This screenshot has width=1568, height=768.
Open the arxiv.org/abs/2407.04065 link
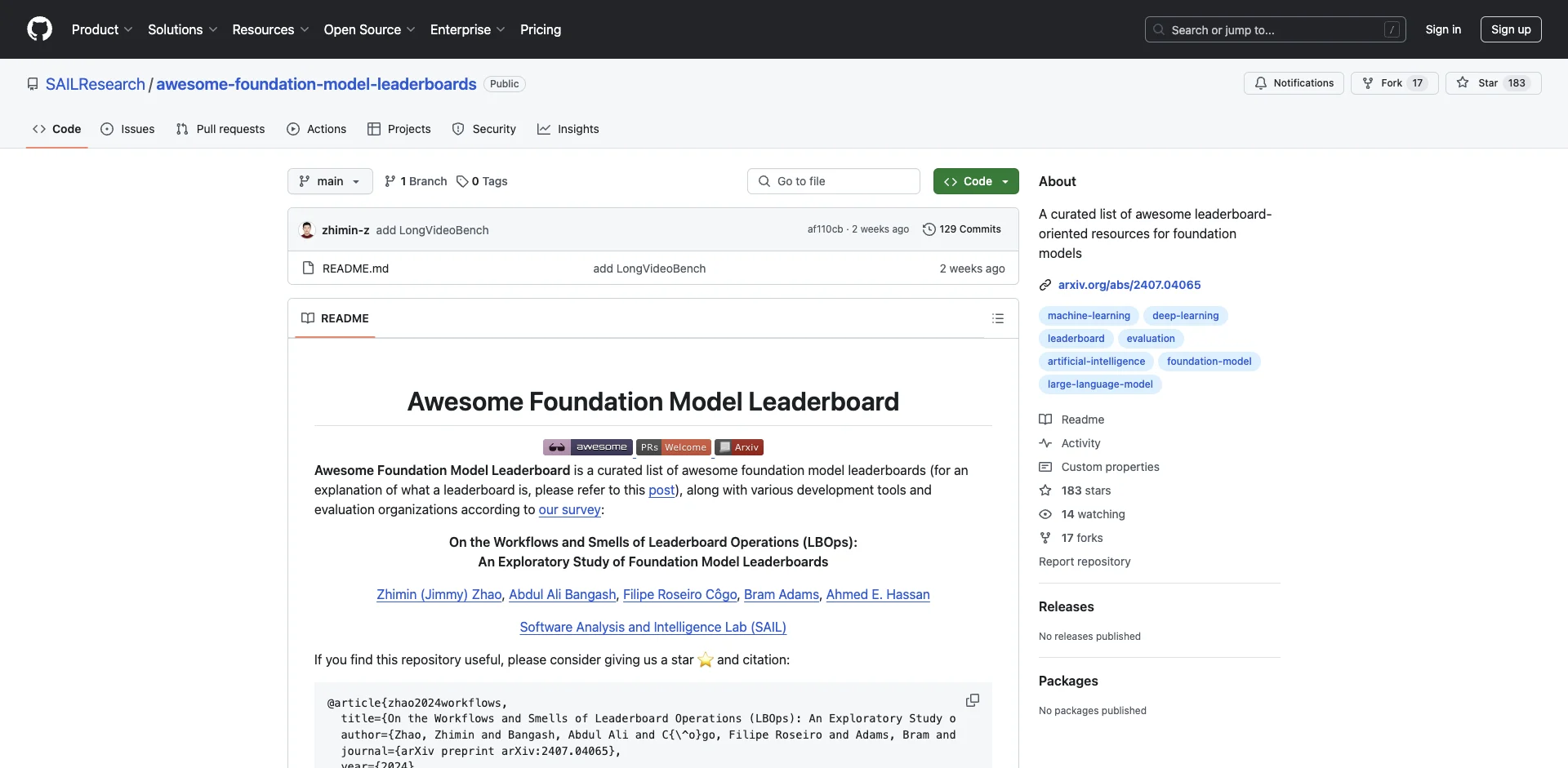[x=1129, y=285]
